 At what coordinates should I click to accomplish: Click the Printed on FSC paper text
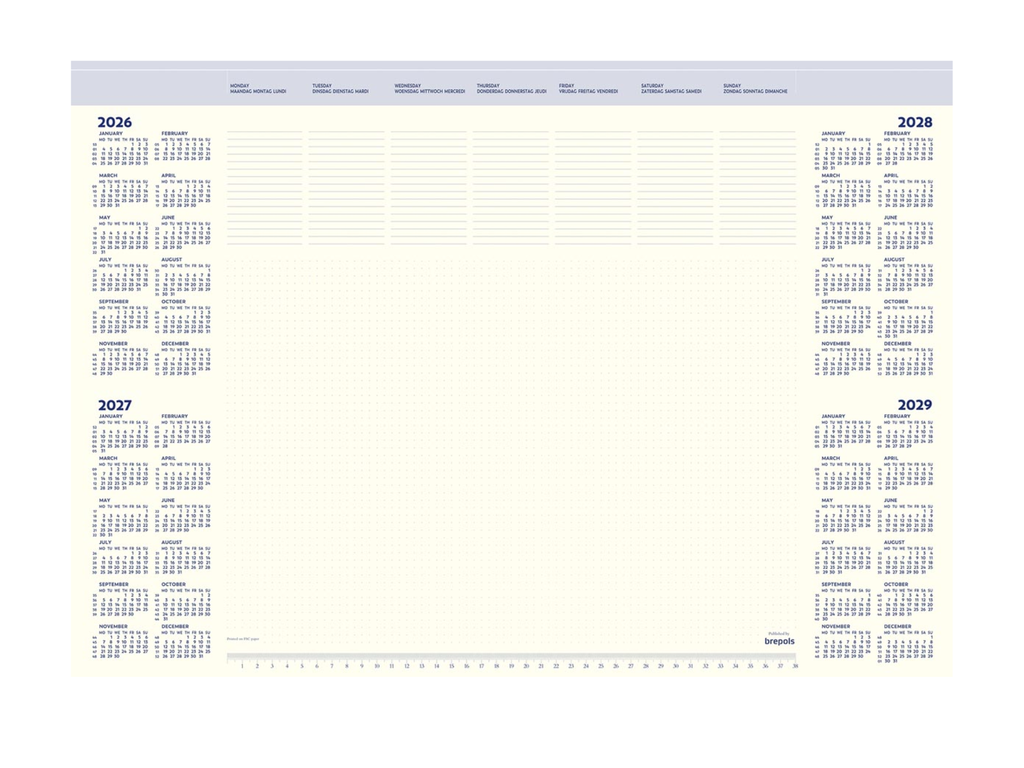[242, 639]
